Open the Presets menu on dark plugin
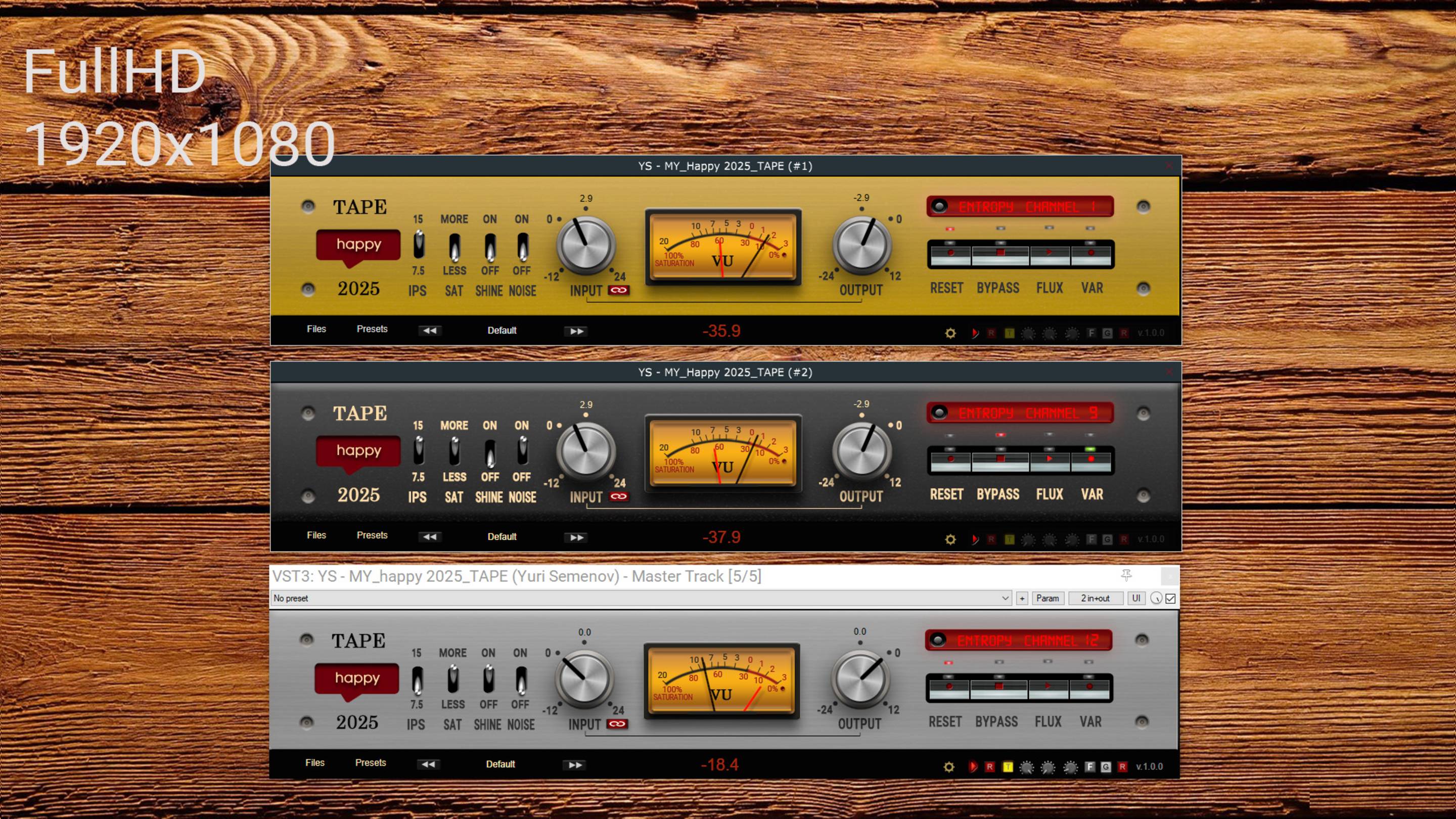The width and height of the screenshot is (1456, 819). (372, 535)
